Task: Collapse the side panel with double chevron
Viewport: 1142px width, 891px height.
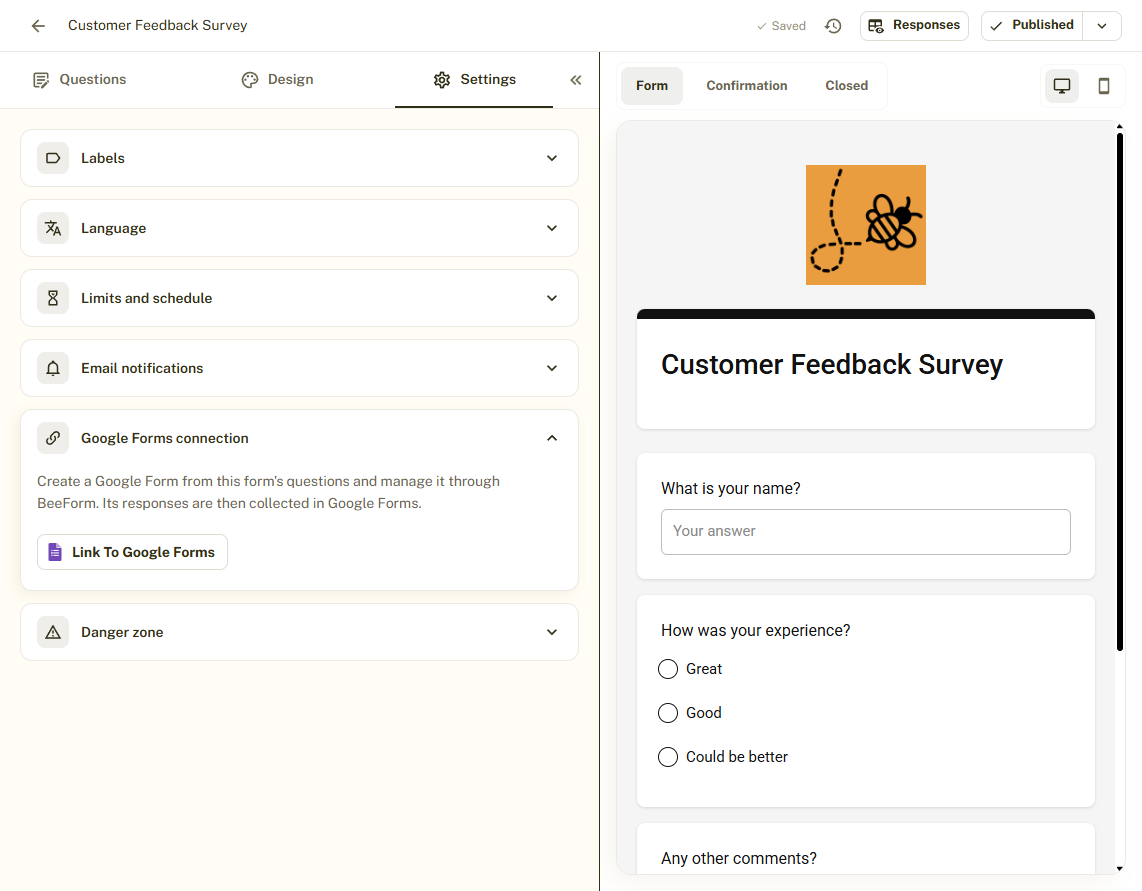Action: [x=575, y=80]
